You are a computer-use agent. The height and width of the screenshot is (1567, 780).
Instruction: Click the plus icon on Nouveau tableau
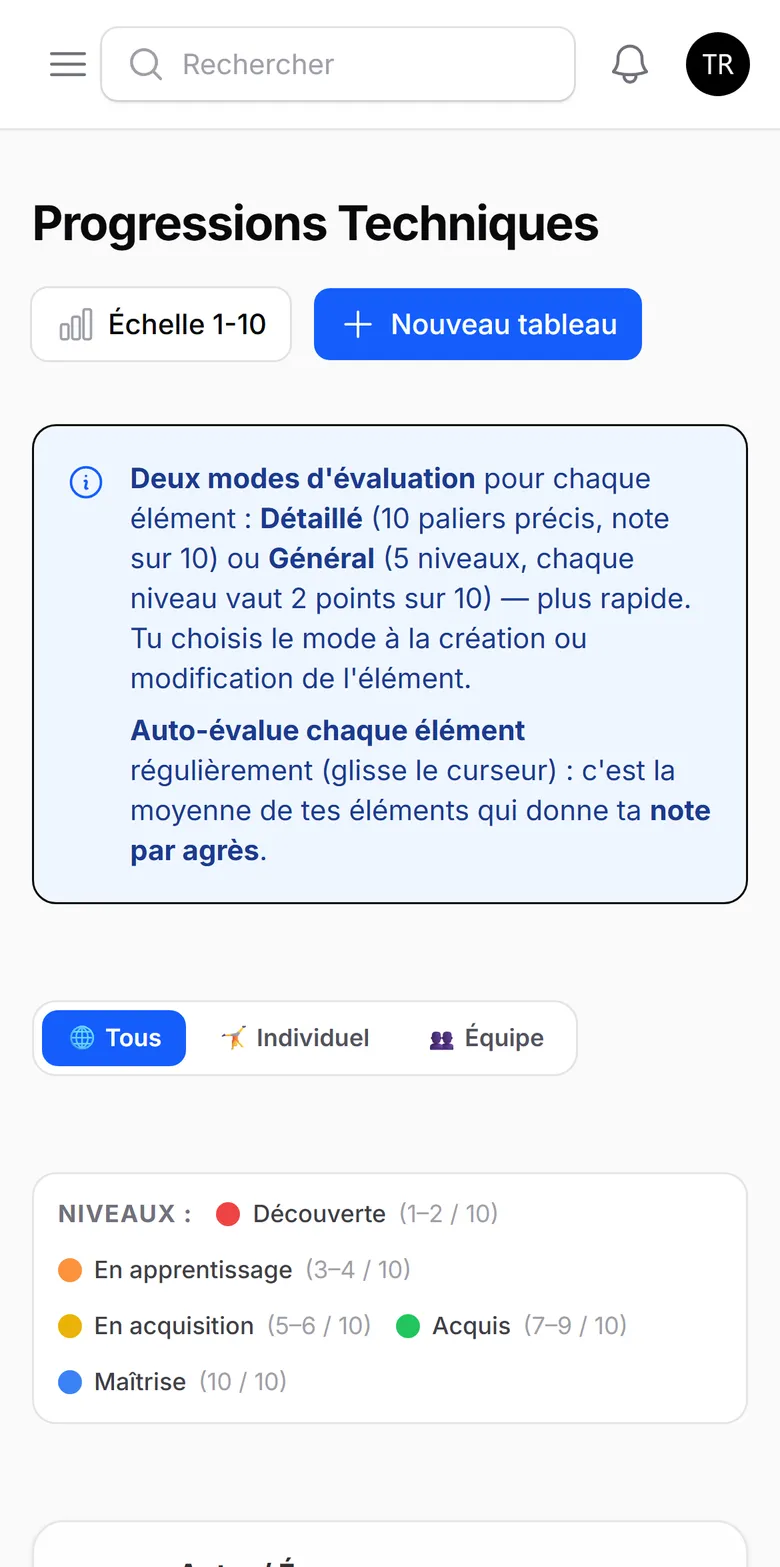(358, 324)
